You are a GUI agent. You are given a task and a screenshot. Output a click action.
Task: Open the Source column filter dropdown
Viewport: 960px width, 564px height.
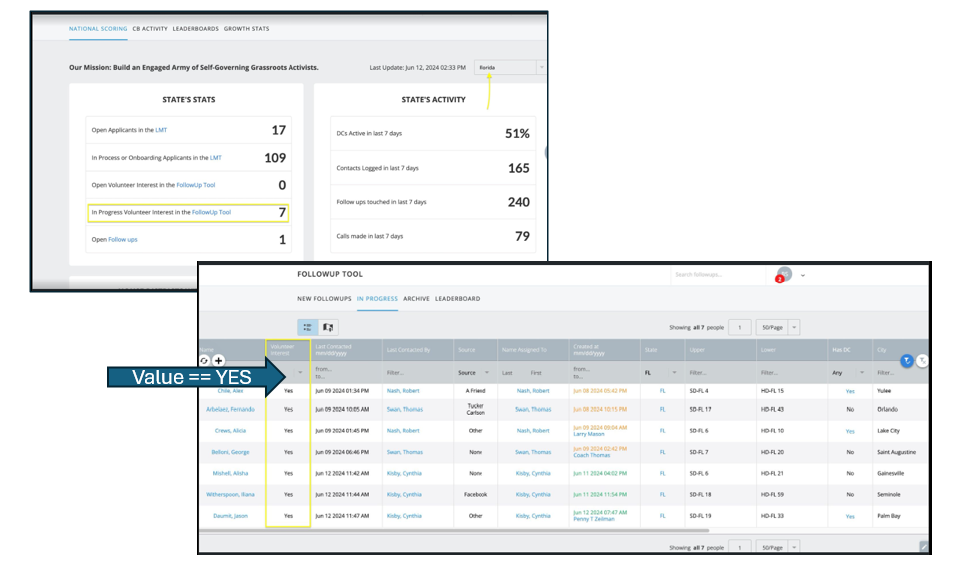click(474, 372)
